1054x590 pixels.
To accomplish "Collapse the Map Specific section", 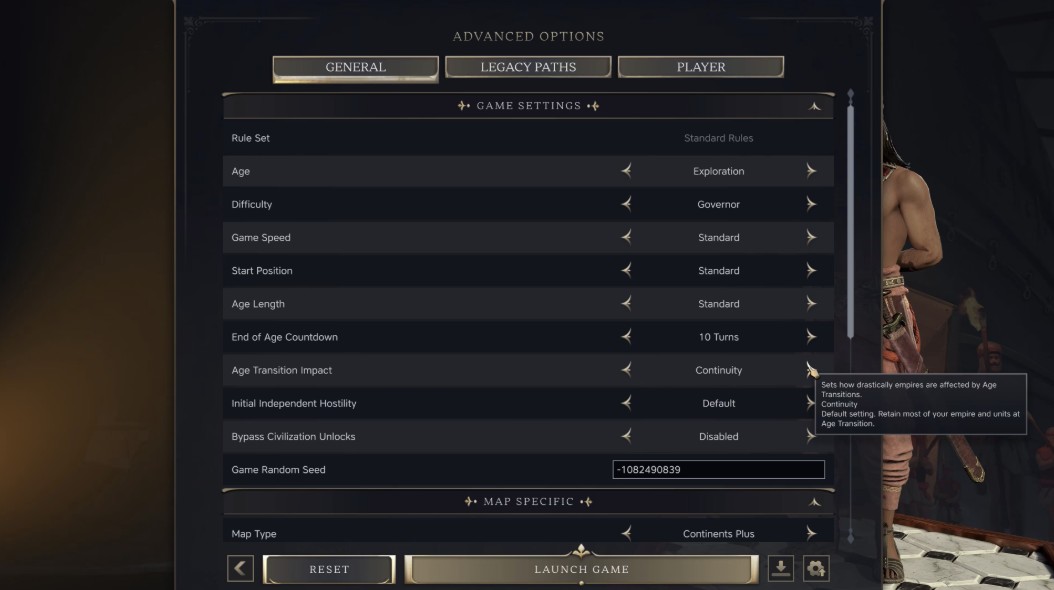I will 815,502.
